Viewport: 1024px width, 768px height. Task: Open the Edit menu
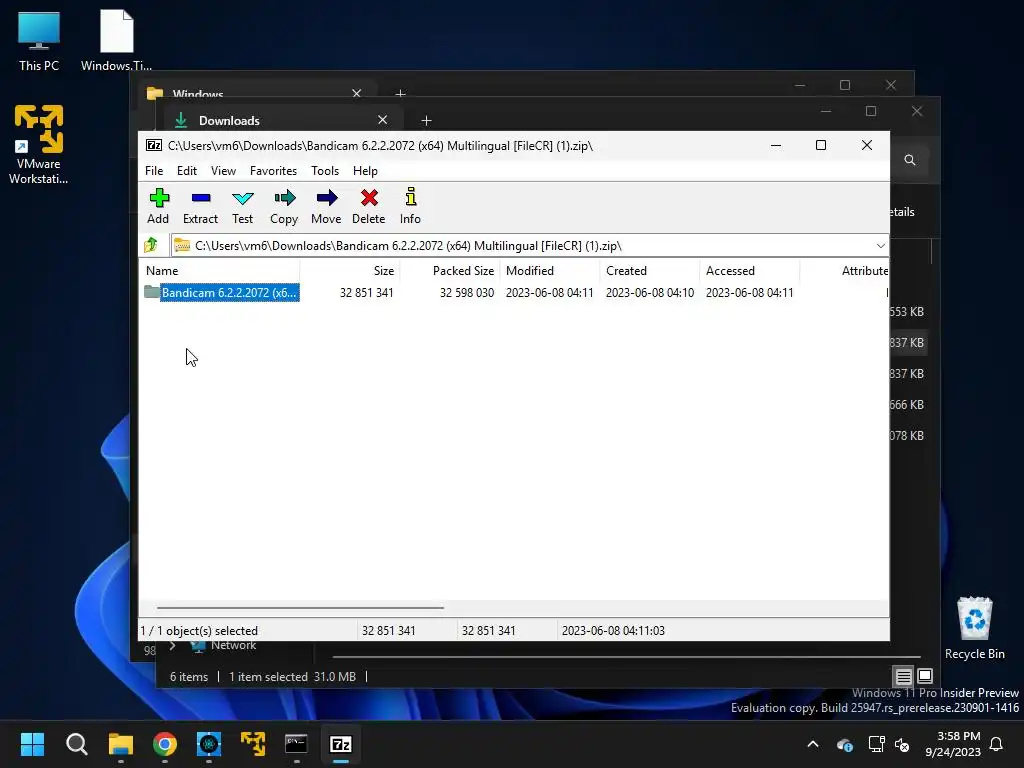click(187, 170)
